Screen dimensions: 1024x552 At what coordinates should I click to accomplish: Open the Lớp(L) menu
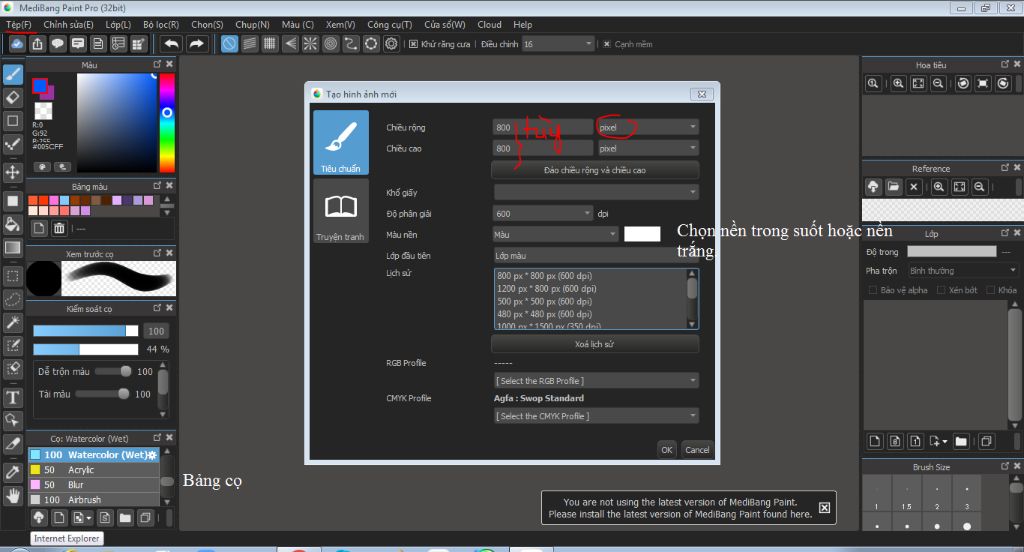(118, 24)
